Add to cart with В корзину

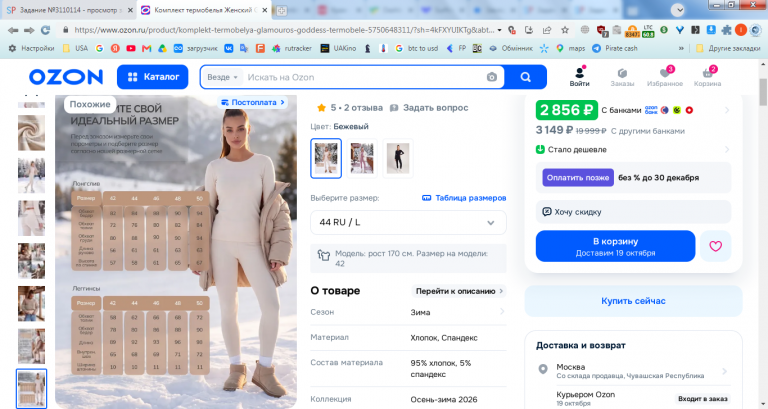615,246
